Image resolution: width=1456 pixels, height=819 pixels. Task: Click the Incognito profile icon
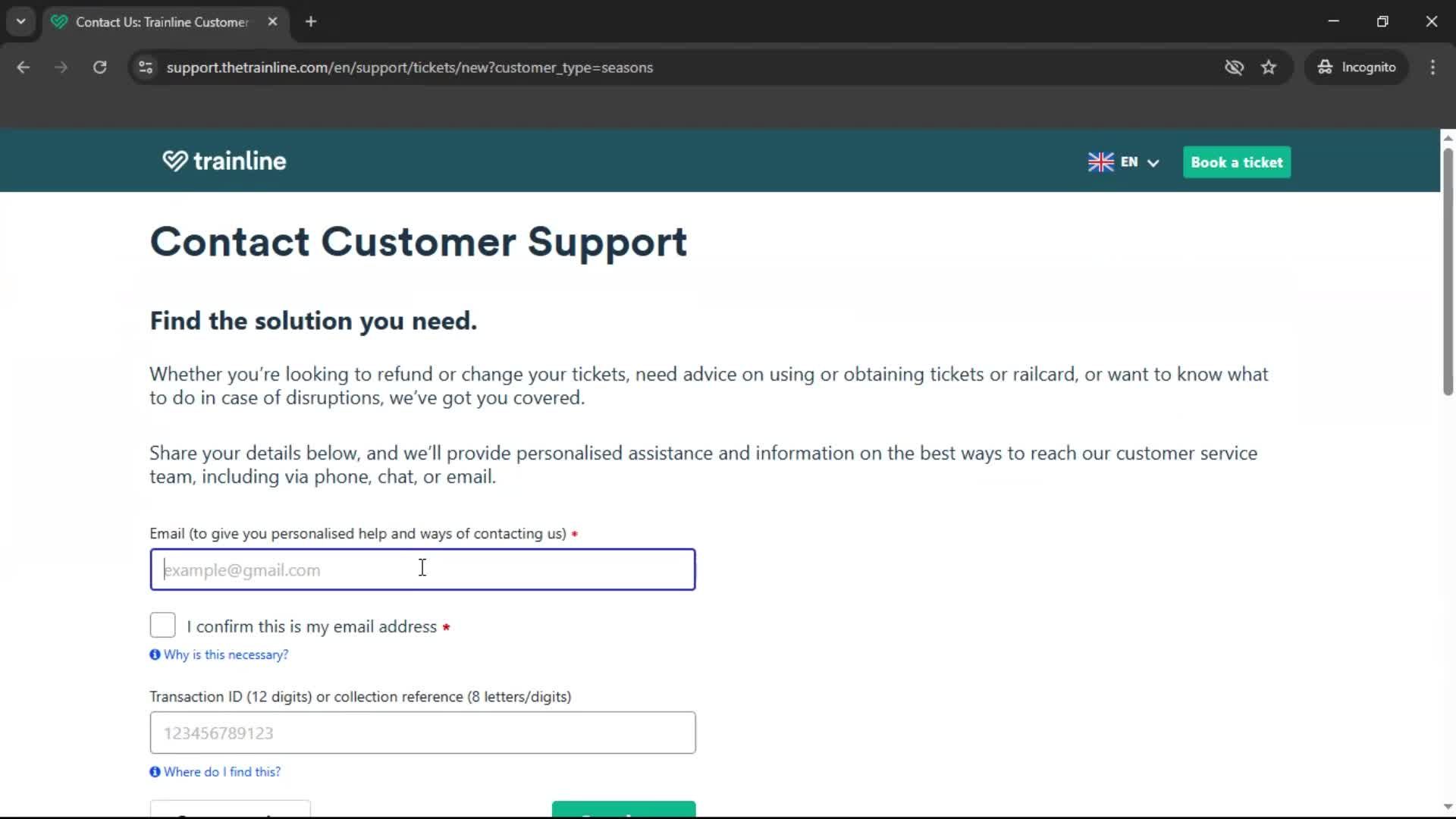[x=1324, y=67]
